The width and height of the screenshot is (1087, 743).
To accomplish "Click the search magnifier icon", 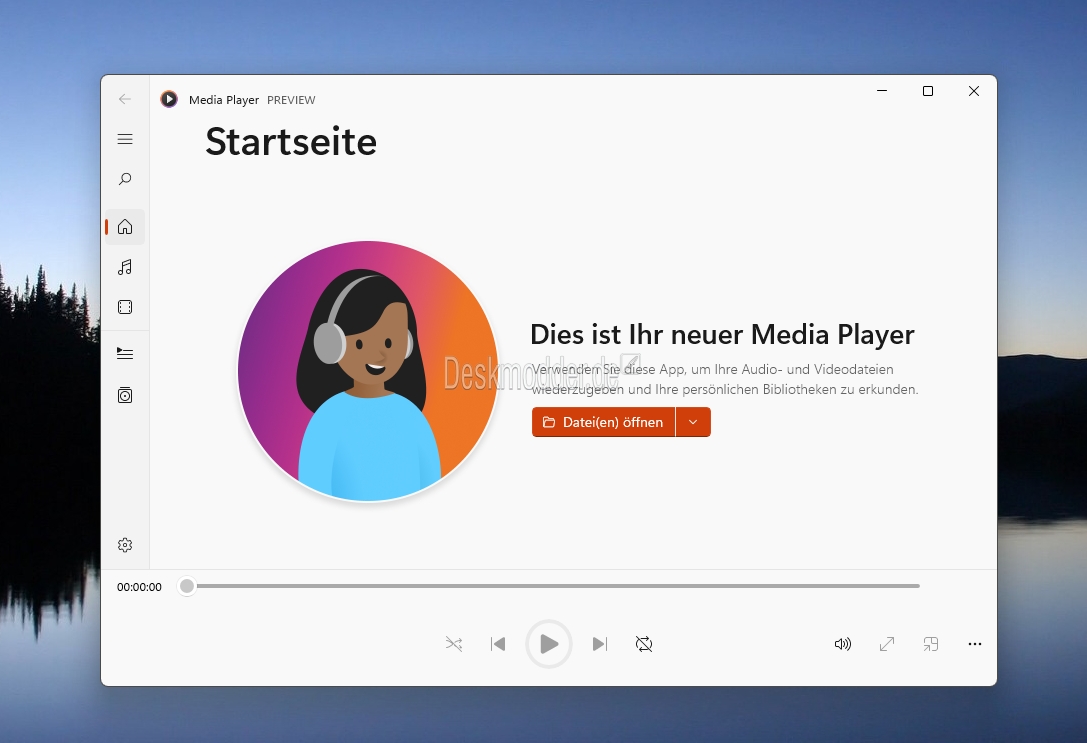I will click(x=125, y=179).
